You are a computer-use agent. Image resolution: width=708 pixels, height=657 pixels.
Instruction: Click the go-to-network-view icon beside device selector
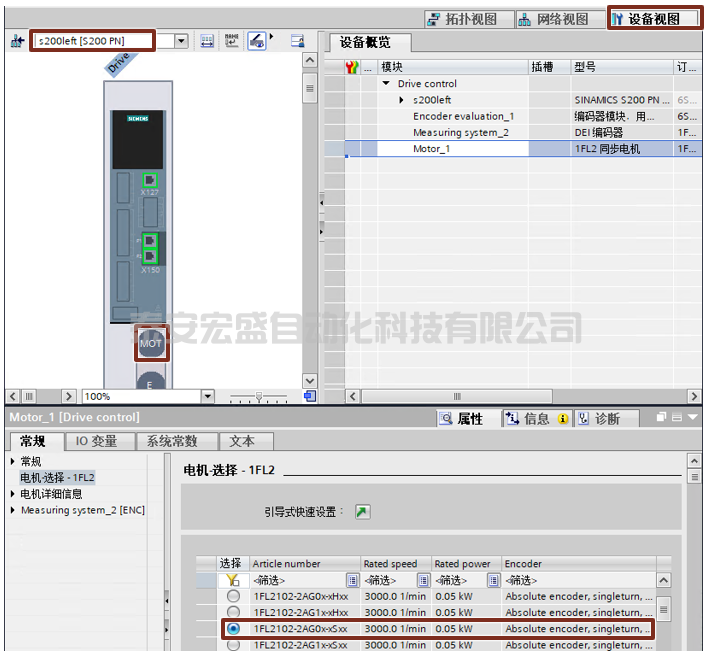[18, 41]
